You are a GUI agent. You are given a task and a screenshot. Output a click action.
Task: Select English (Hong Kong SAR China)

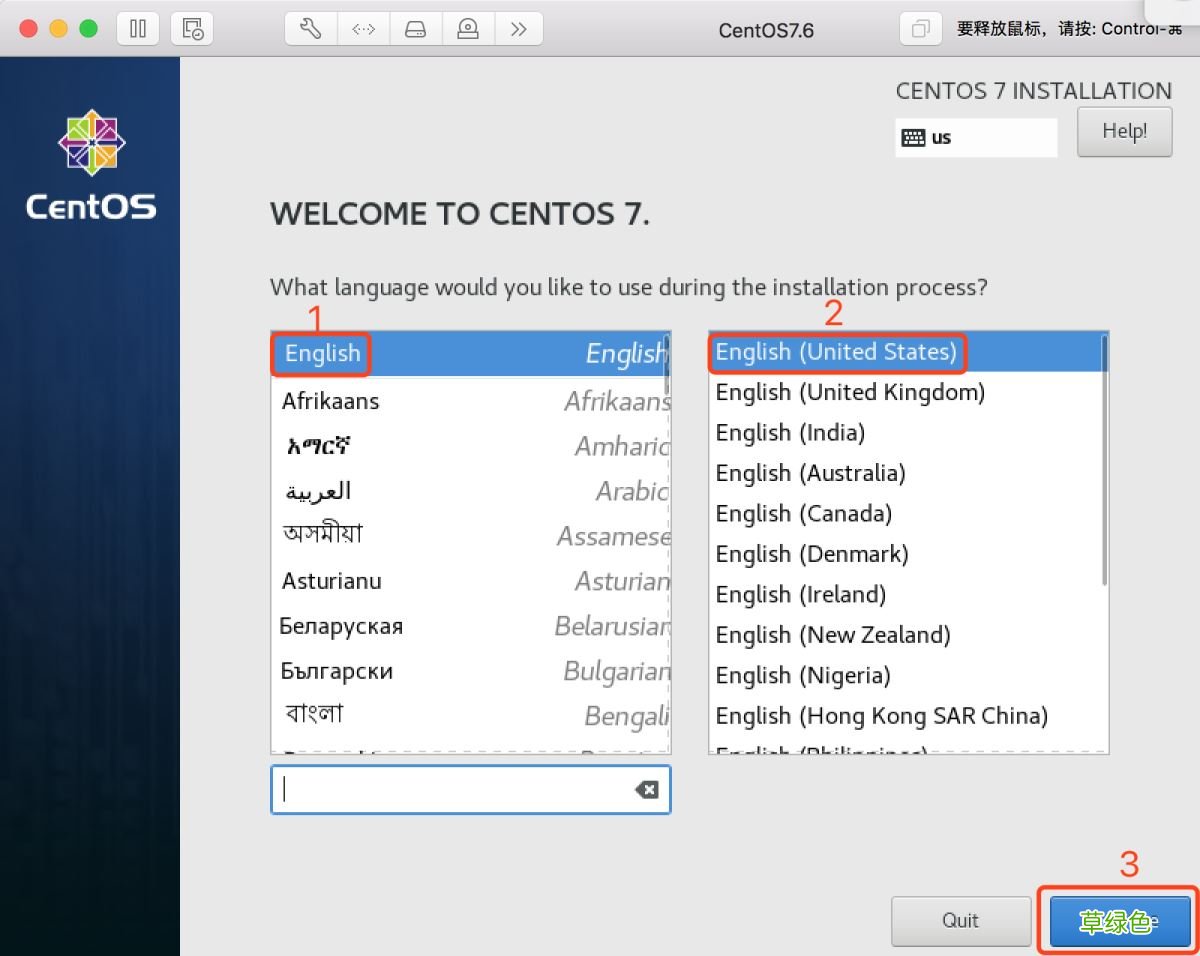click(881, 715)
